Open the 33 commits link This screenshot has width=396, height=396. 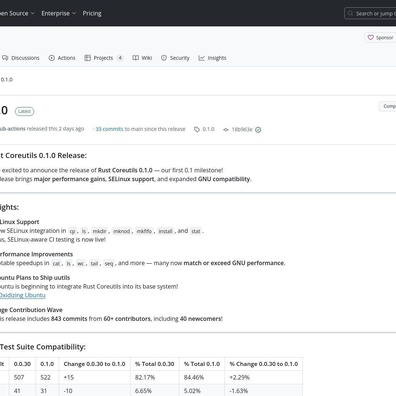click(109, 129)
